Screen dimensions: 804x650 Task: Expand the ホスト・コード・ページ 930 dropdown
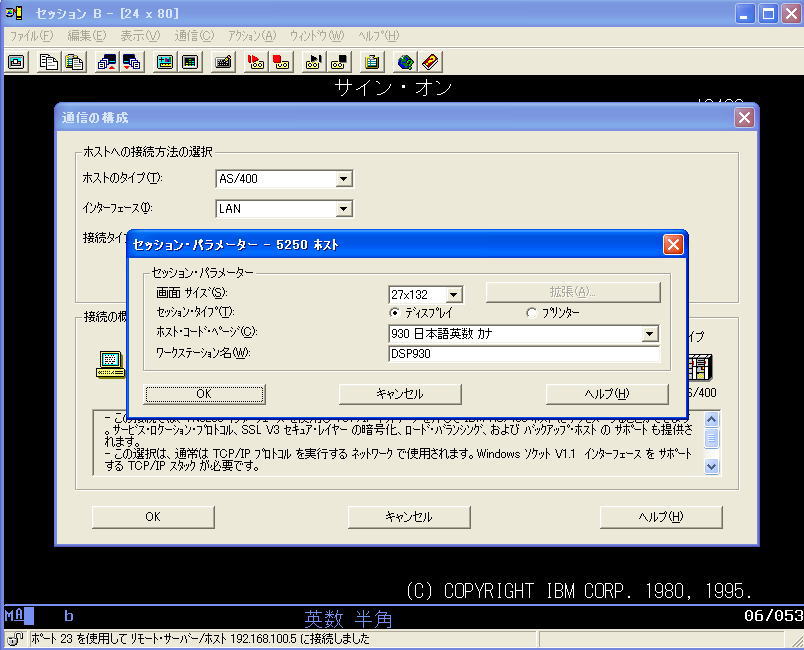[x=649, y=334]
